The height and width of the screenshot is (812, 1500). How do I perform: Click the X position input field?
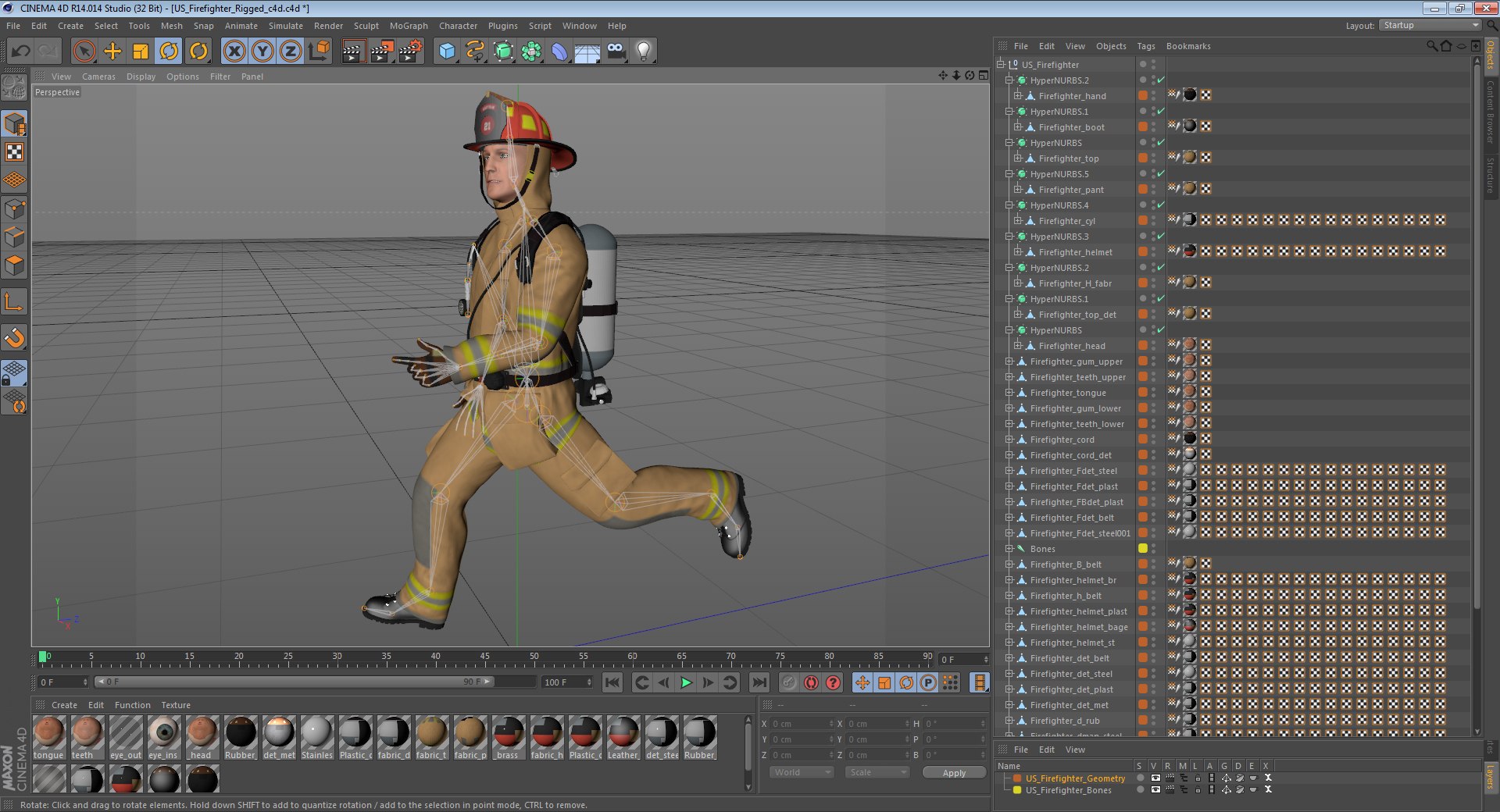tap(802, 724)
